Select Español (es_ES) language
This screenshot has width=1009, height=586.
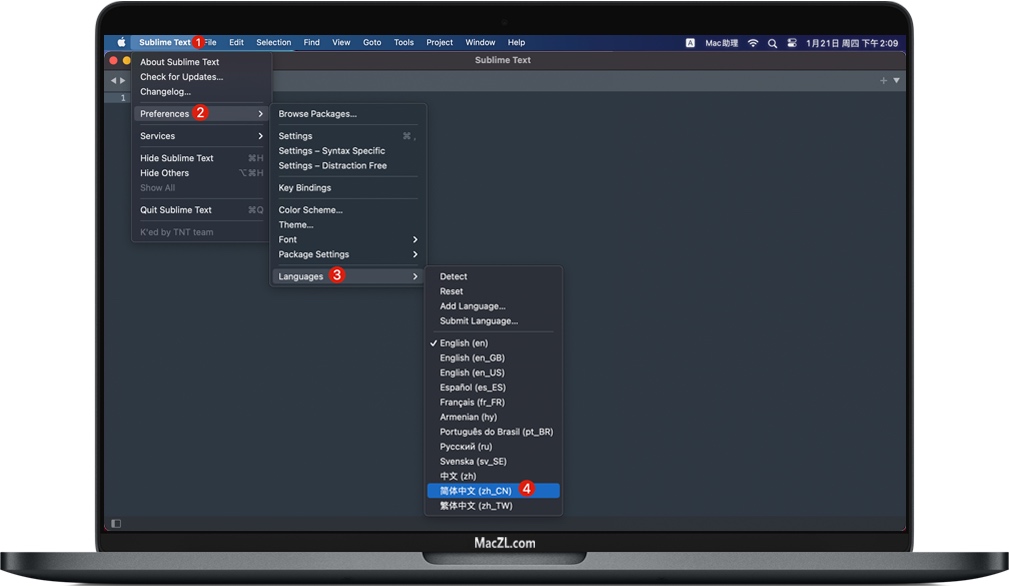click(x=494, y=387)
